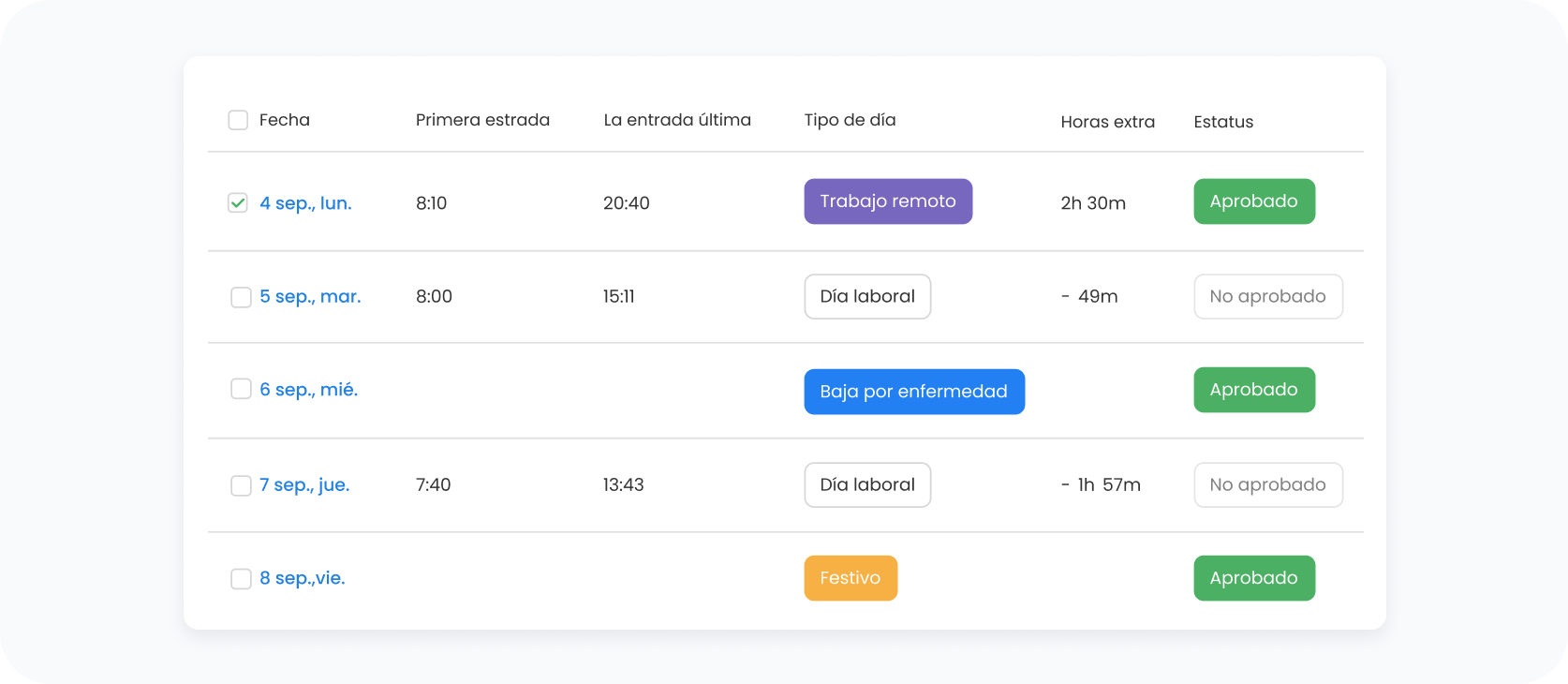Toggle the select-all checkbox in the header

(237, 120)
